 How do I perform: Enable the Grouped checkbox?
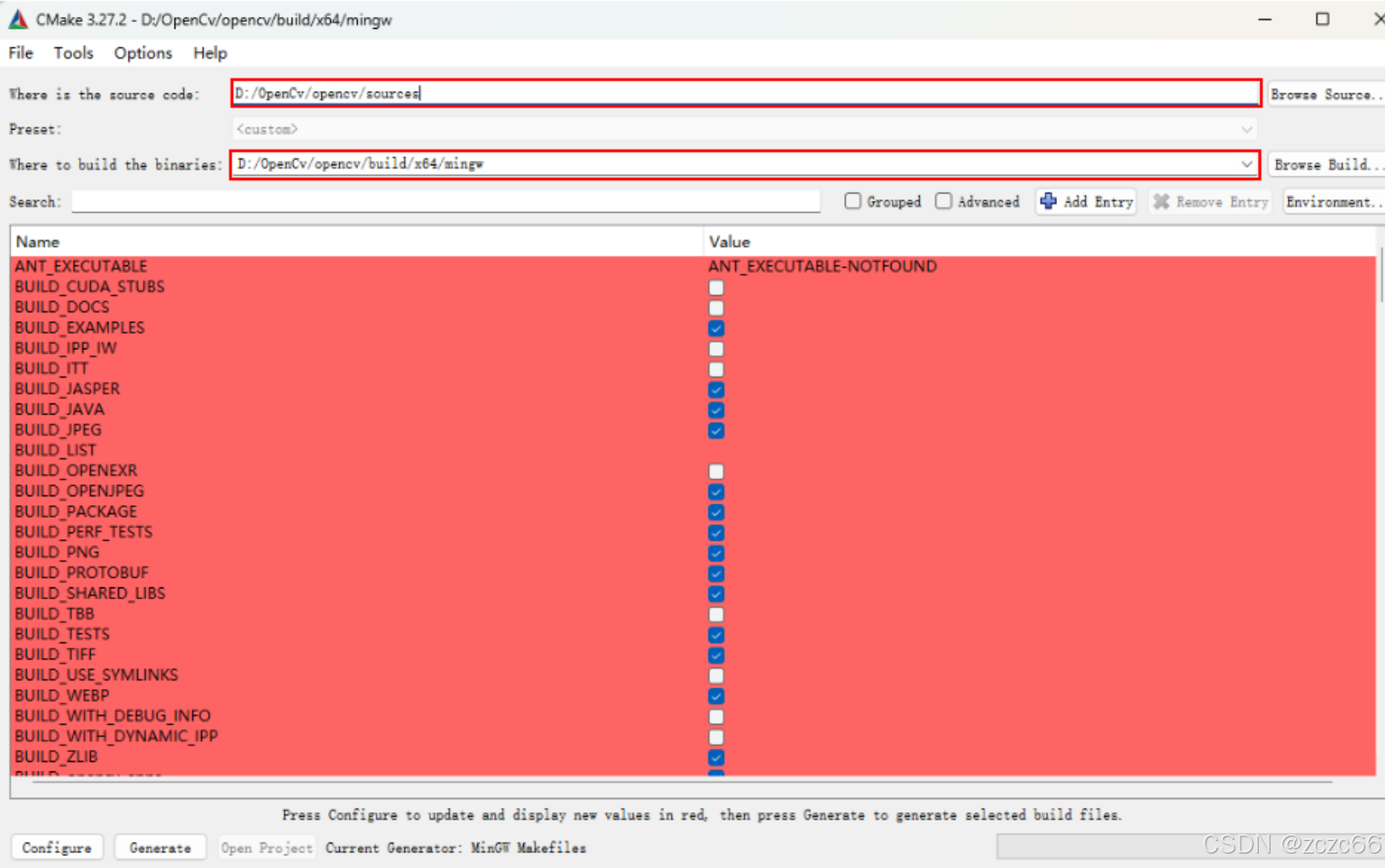pos(853,201)
